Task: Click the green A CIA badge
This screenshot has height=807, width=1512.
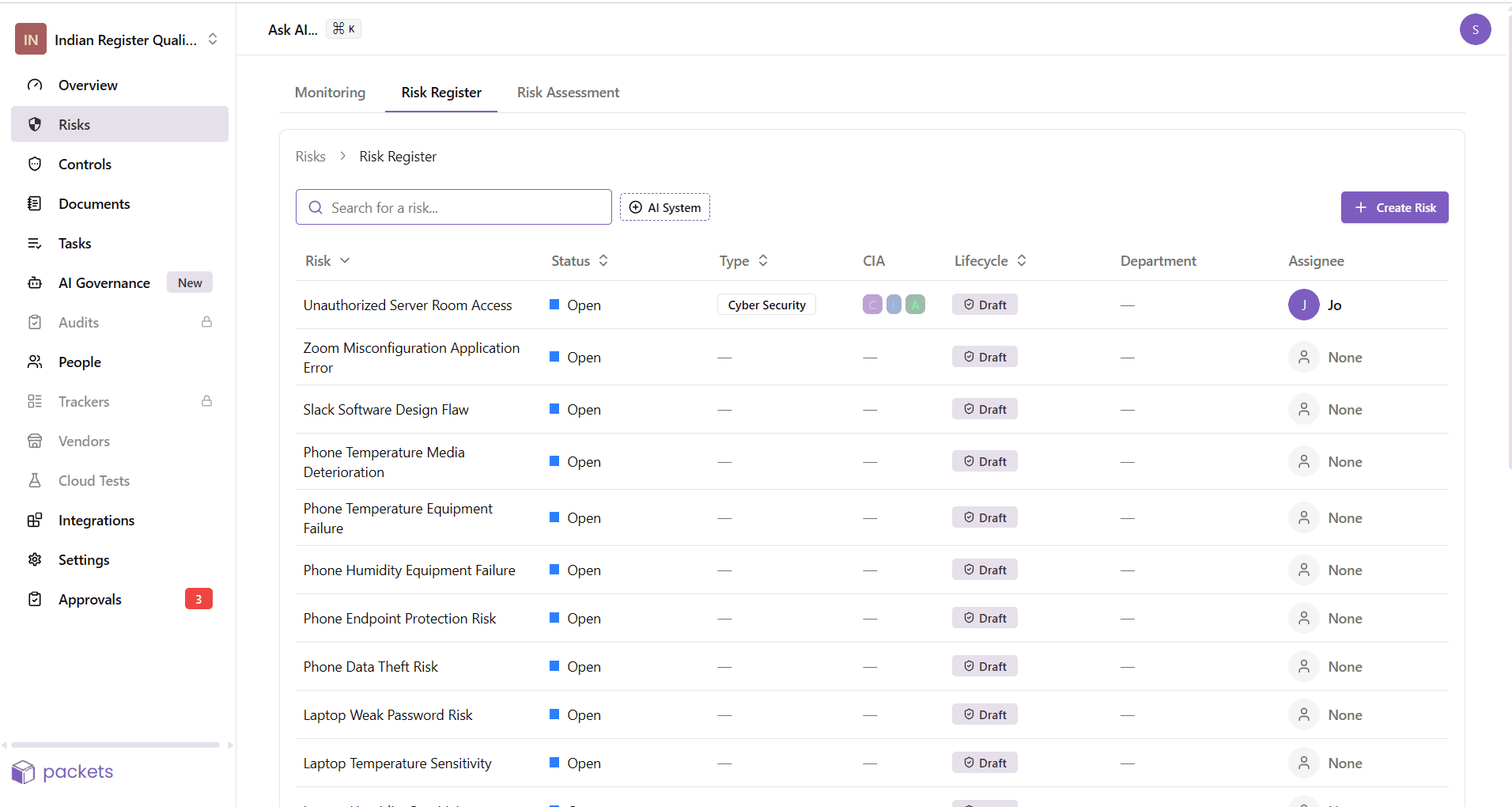Action: pyautogui.click(x=915, y=305)
